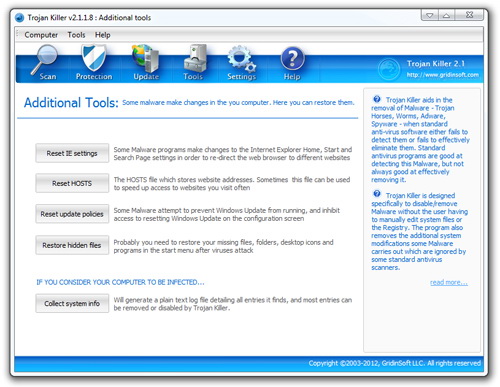Select the Tools toolbox icon

(195, 58)
